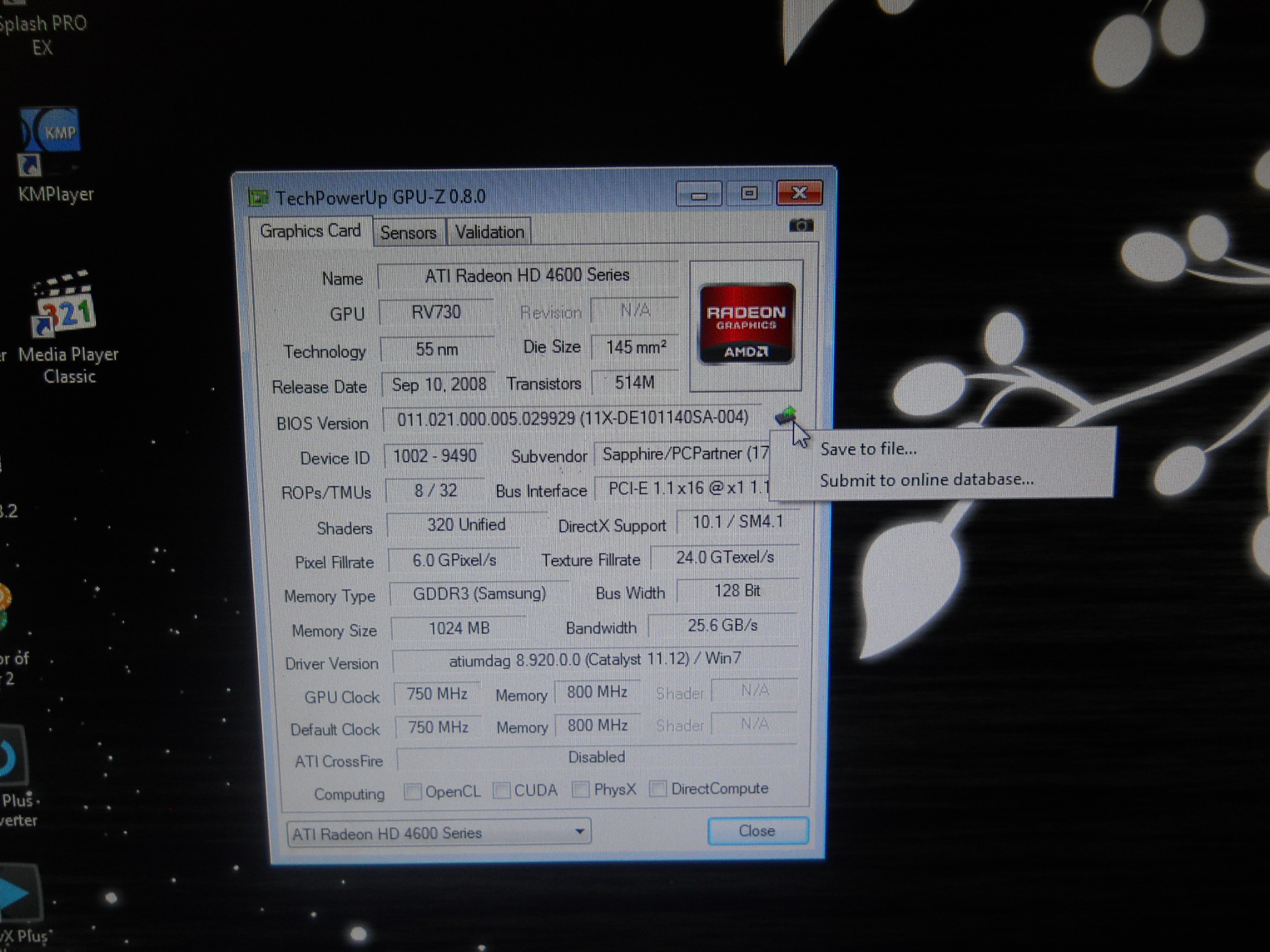The height and width of the screenshot is (952, 1270).
Task: Click the camera screenshot icon
Action: tap(801, 225)
